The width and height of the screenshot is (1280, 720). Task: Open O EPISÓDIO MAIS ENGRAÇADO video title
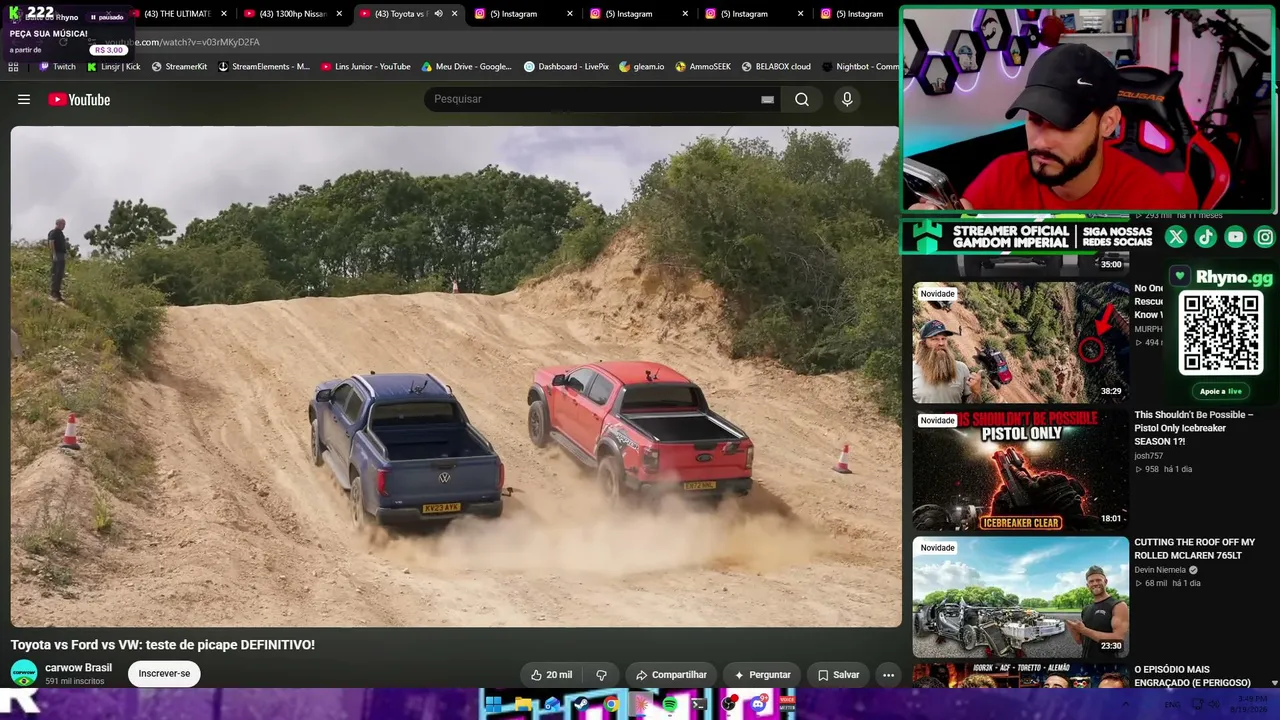click(1193, 676)
